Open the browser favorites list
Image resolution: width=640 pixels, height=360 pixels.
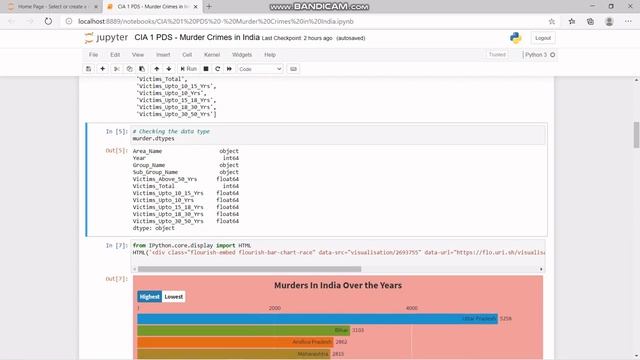(572, 22)
